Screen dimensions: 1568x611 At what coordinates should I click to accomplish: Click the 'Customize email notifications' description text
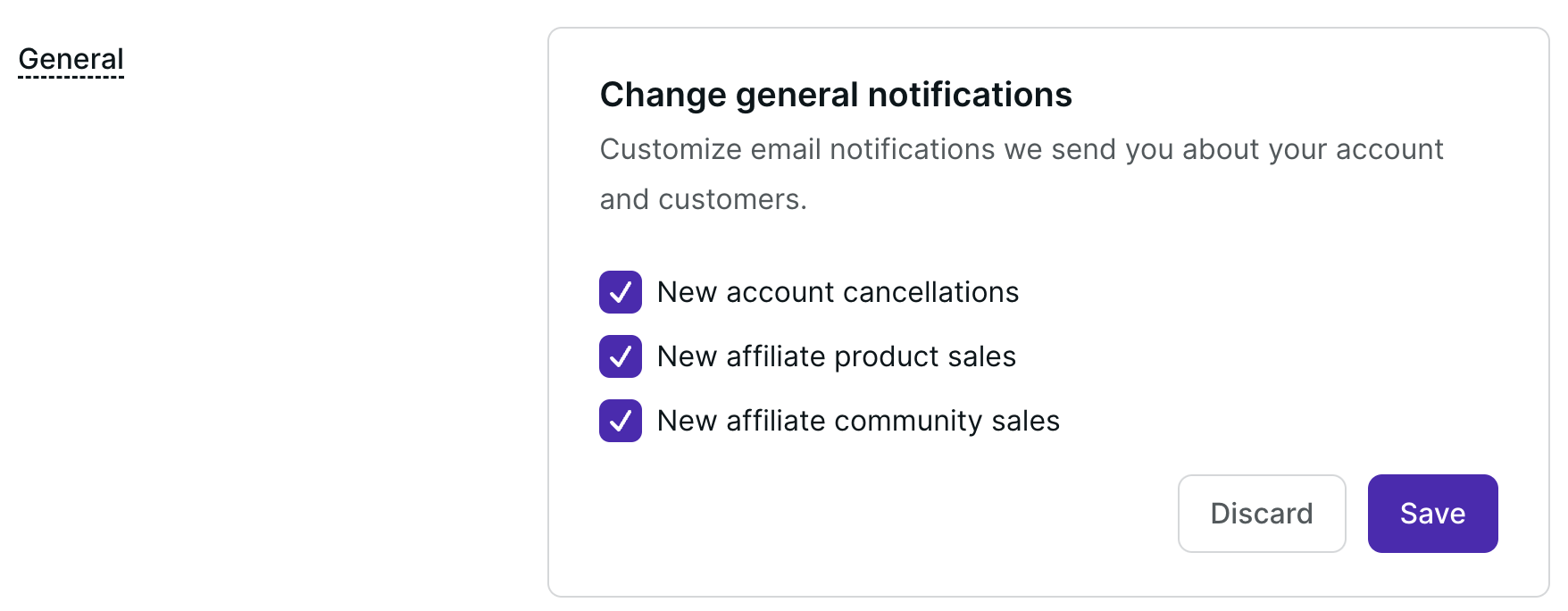coord(1021,149)
